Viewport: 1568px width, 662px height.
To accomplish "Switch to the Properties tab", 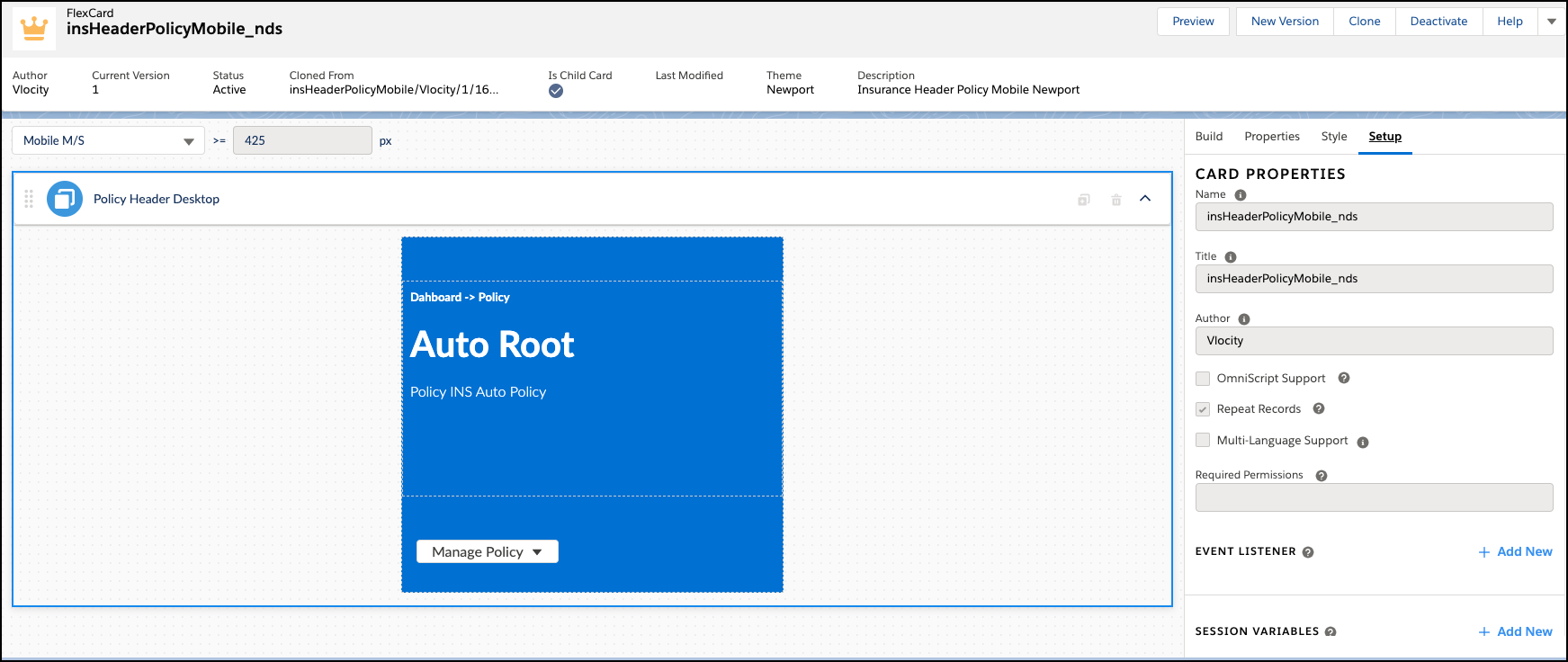I will point(1272,137).
